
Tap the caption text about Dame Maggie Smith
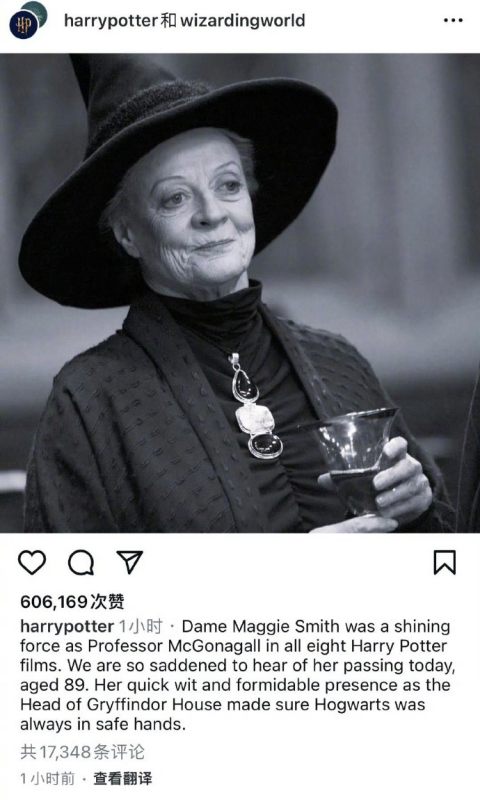tap(237, 675)
